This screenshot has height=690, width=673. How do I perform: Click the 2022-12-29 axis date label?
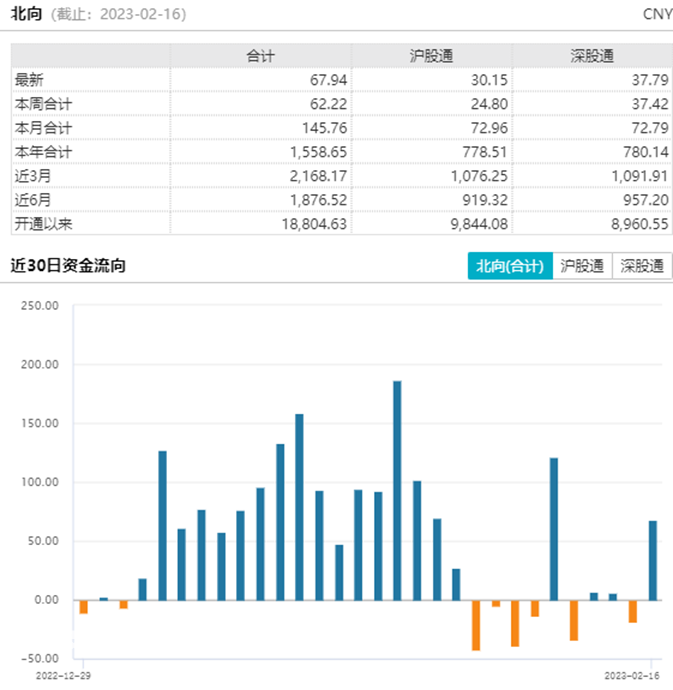(x=63, y=676)
